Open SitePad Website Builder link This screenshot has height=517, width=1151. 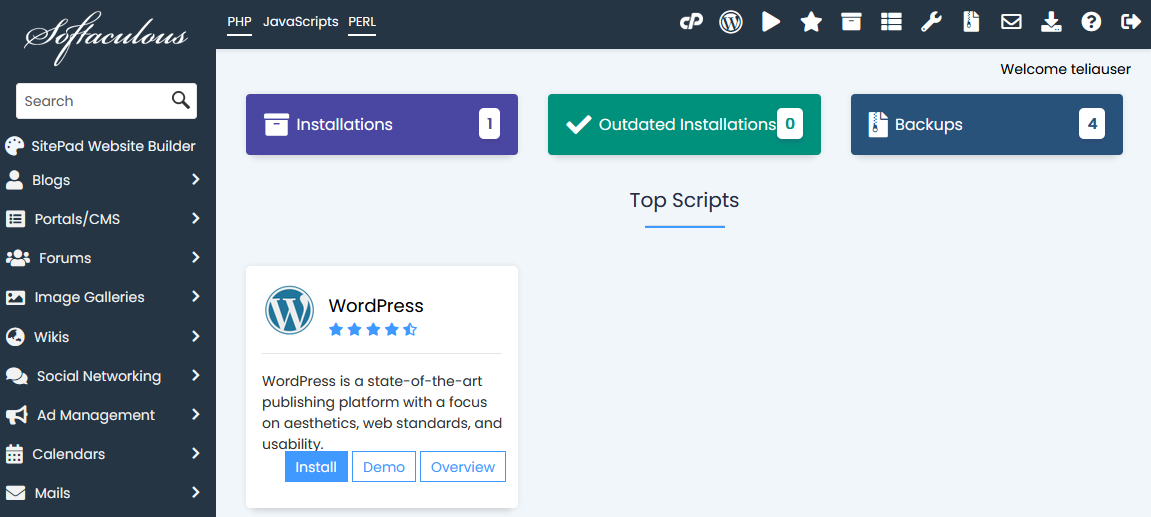tap(114, 146)
